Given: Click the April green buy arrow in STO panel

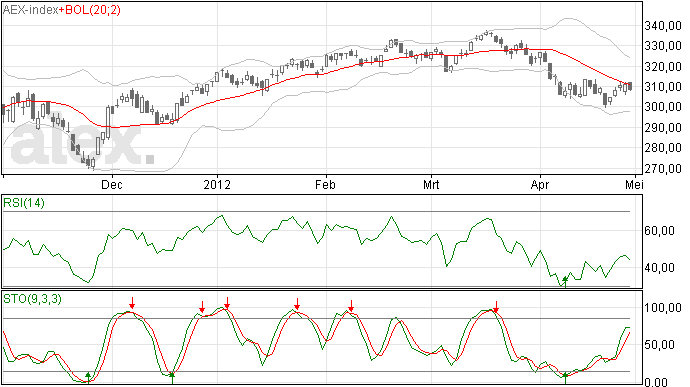Looking at the screenshot, I should (565, 378).
